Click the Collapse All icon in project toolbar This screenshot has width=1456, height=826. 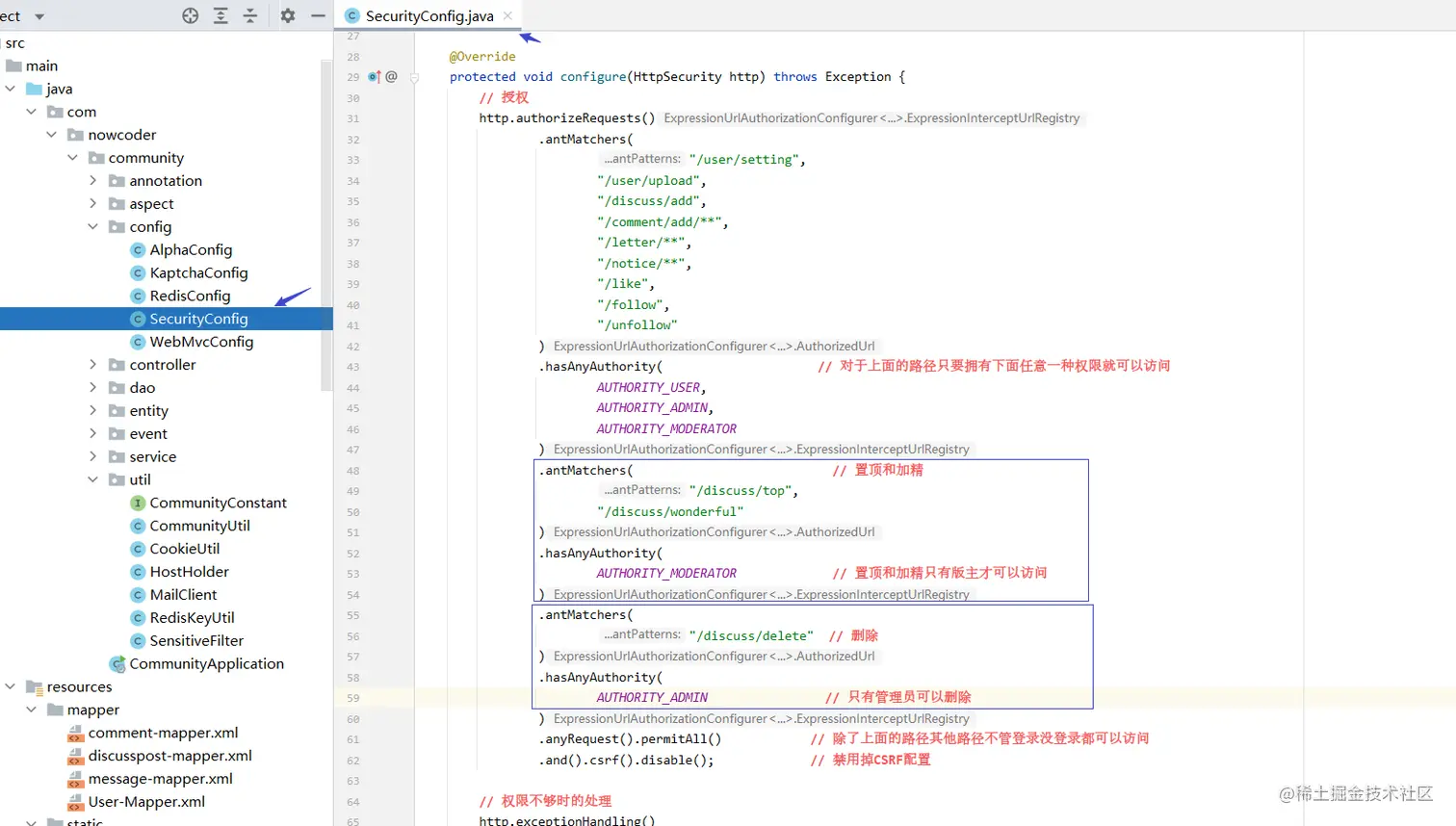[x=250, y=15]
